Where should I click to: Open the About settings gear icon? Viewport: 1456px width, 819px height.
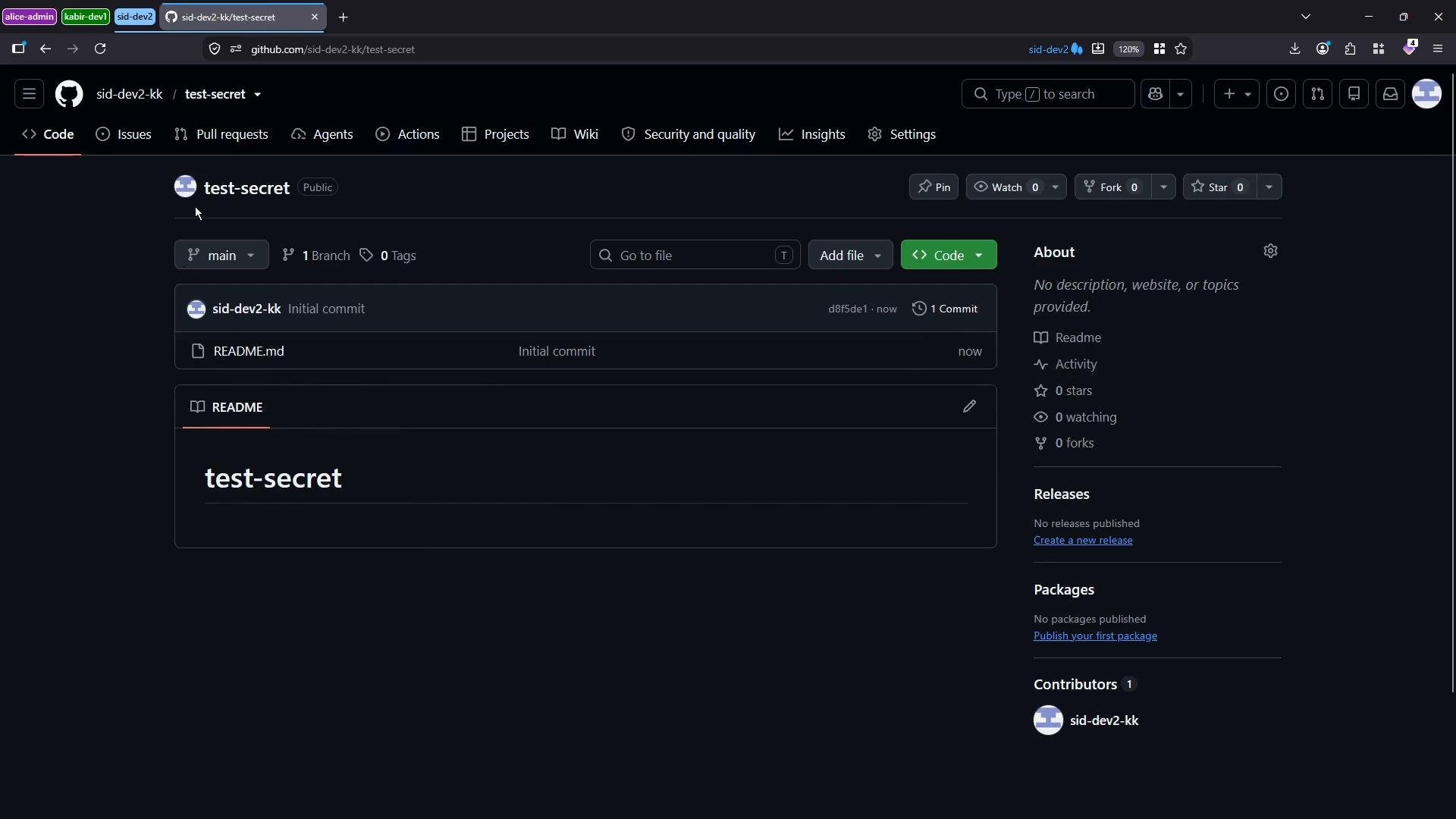click(x=1271, y=251)
